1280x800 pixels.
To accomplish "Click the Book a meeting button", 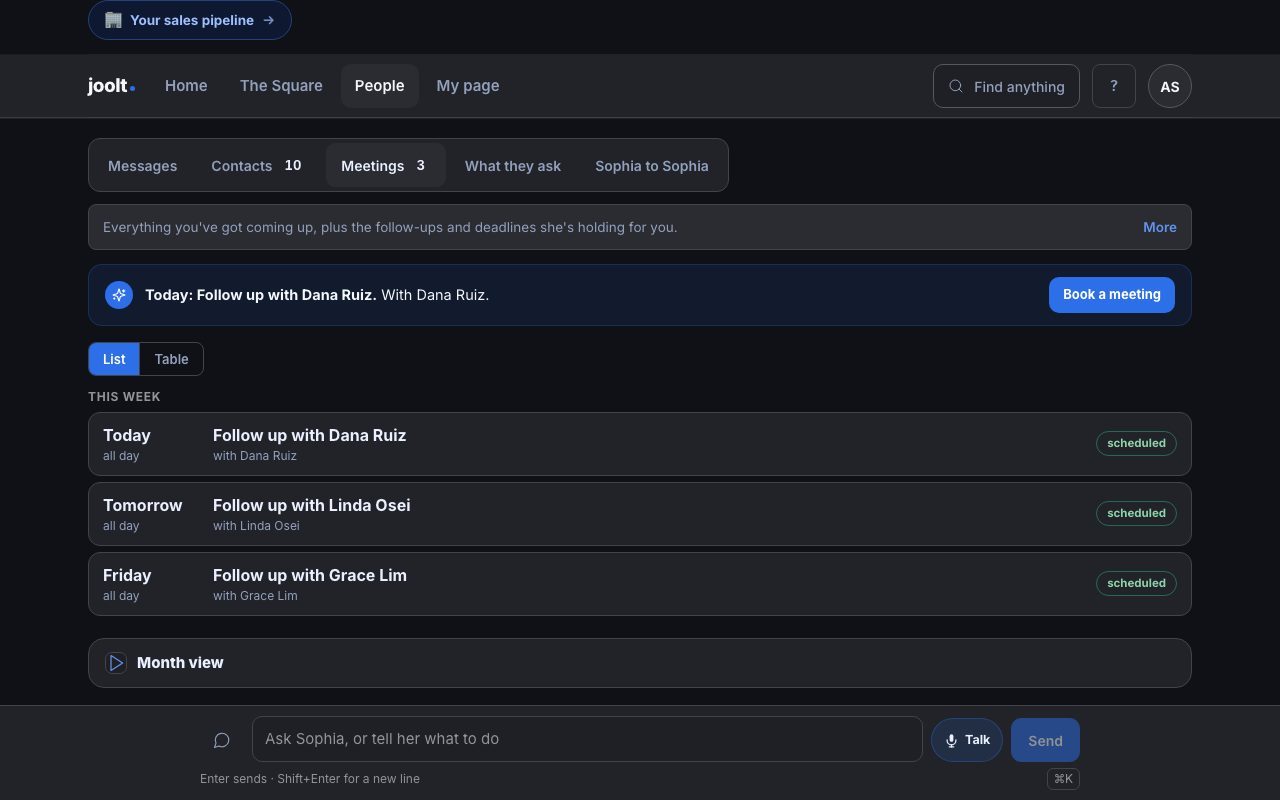I will point(1111,295).
